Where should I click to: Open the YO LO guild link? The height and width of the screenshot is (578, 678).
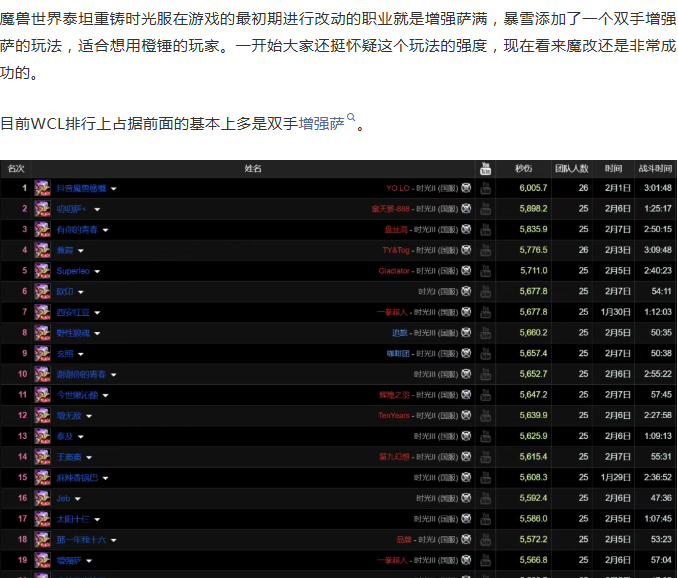coord(398,188)
